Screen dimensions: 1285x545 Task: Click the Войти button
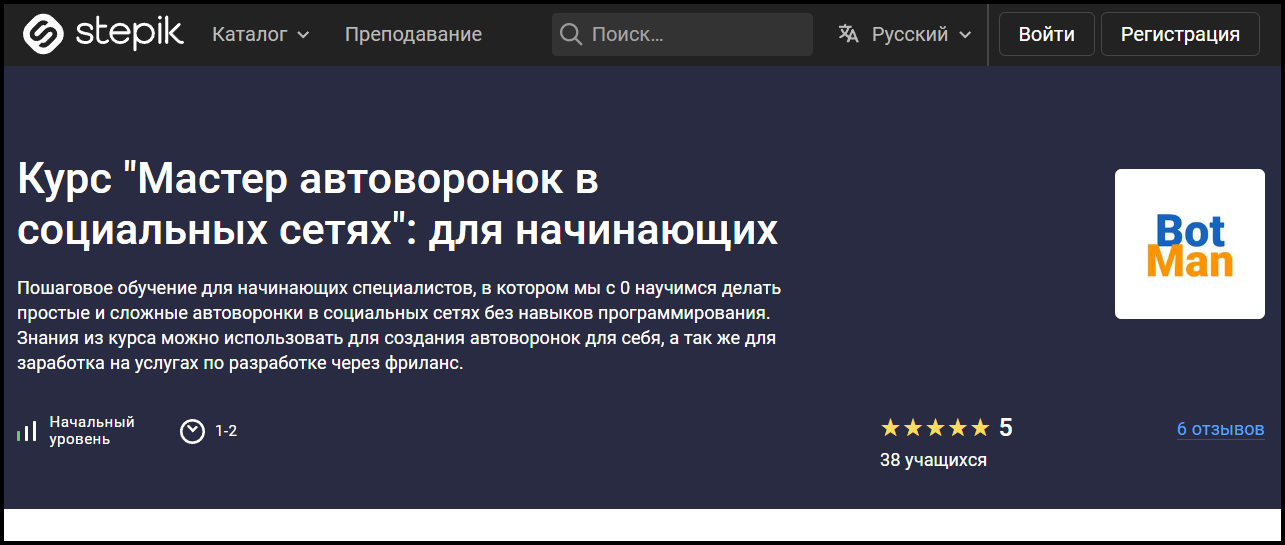coord(1047,34)
